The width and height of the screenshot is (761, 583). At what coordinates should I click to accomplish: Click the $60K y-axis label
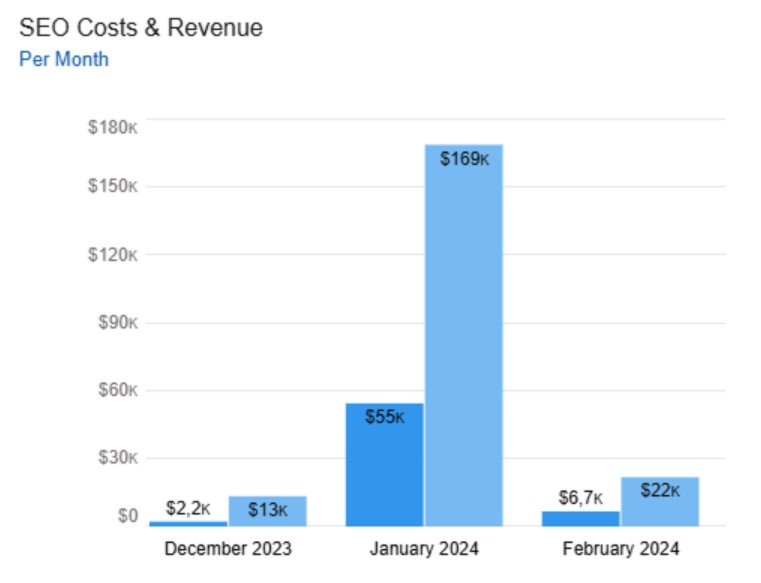[x=117, y=390]
